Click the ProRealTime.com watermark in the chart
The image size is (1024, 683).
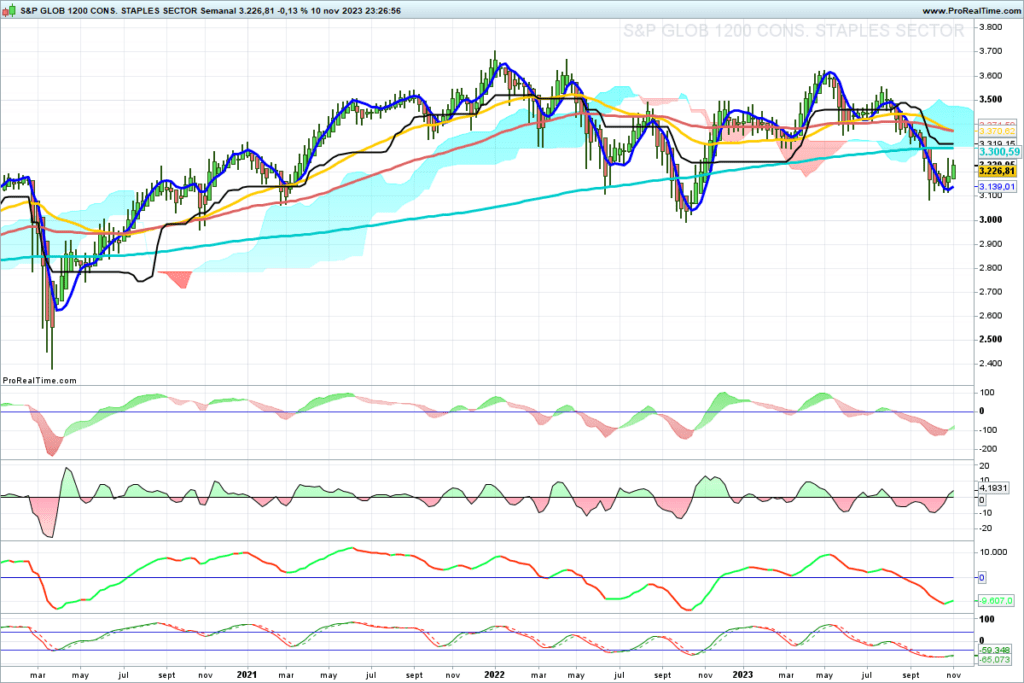(41, 380)
